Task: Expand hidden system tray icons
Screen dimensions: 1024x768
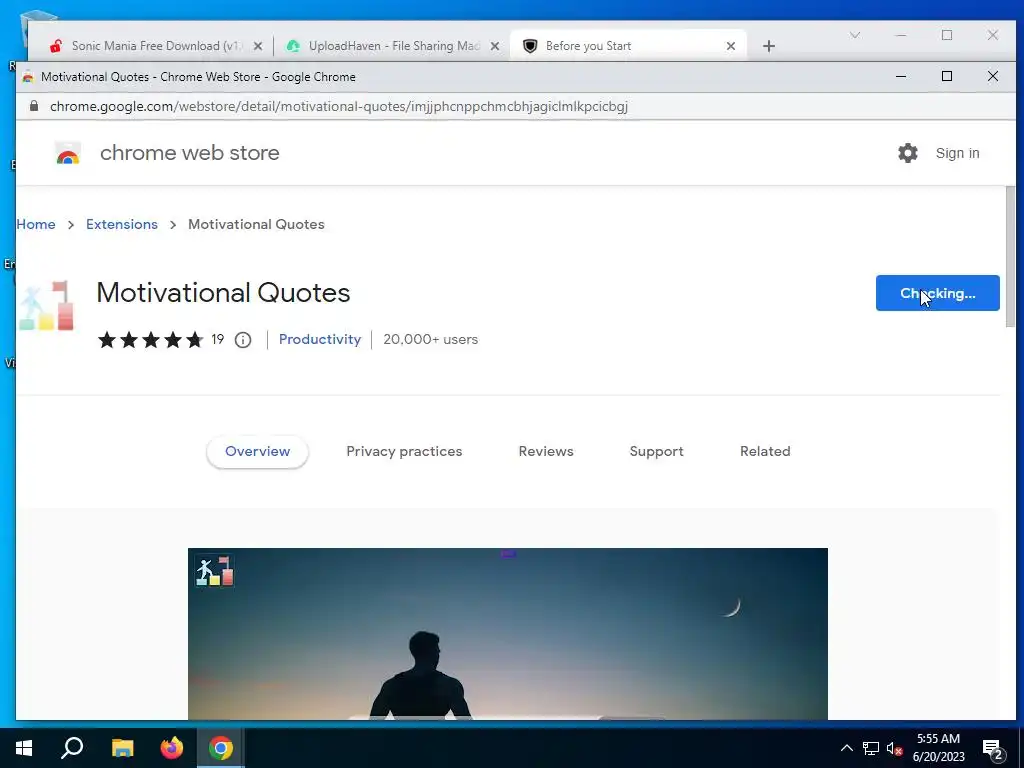Action: (846, 748)
